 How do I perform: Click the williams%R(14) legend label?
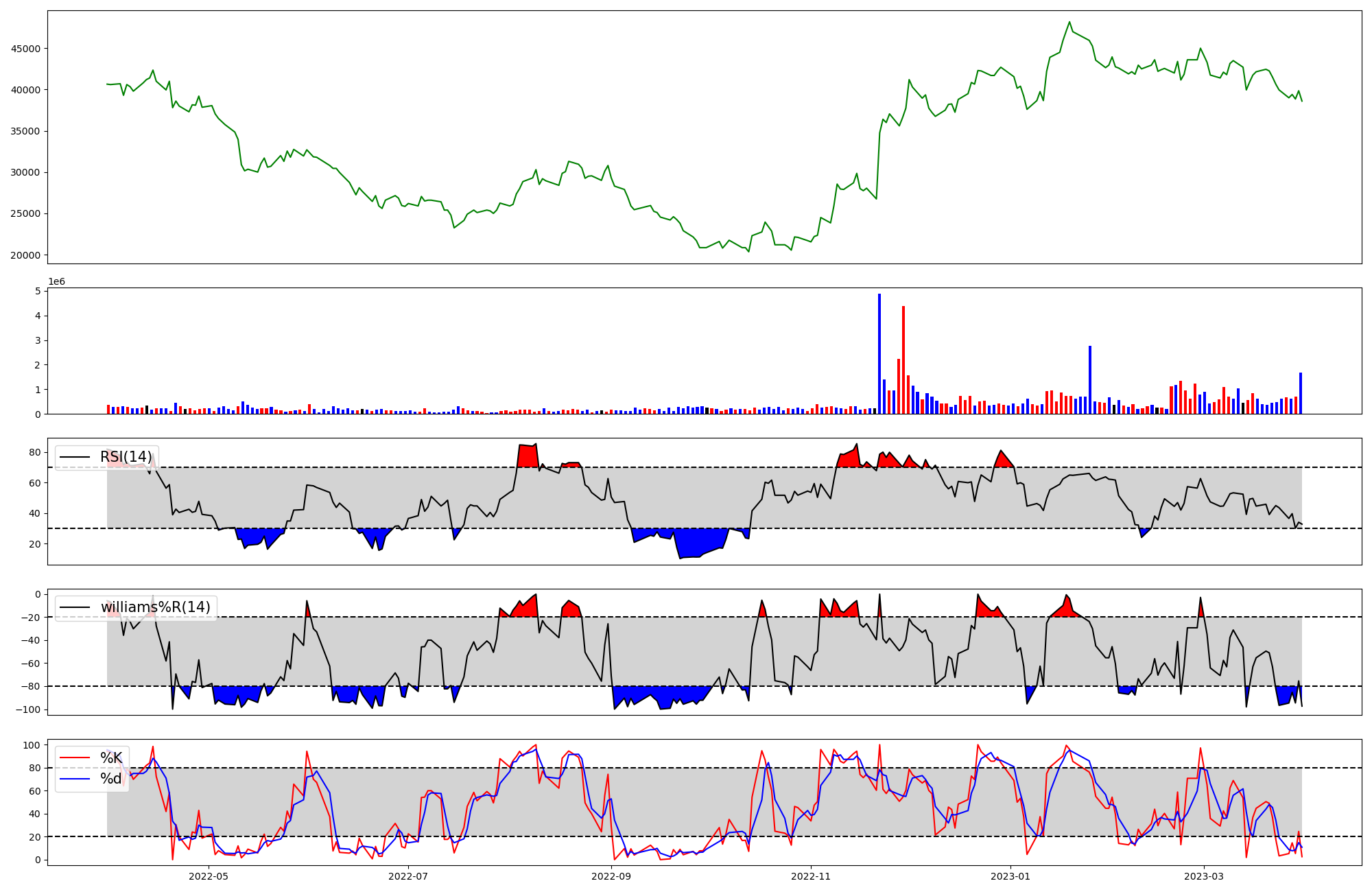(155, 607)
